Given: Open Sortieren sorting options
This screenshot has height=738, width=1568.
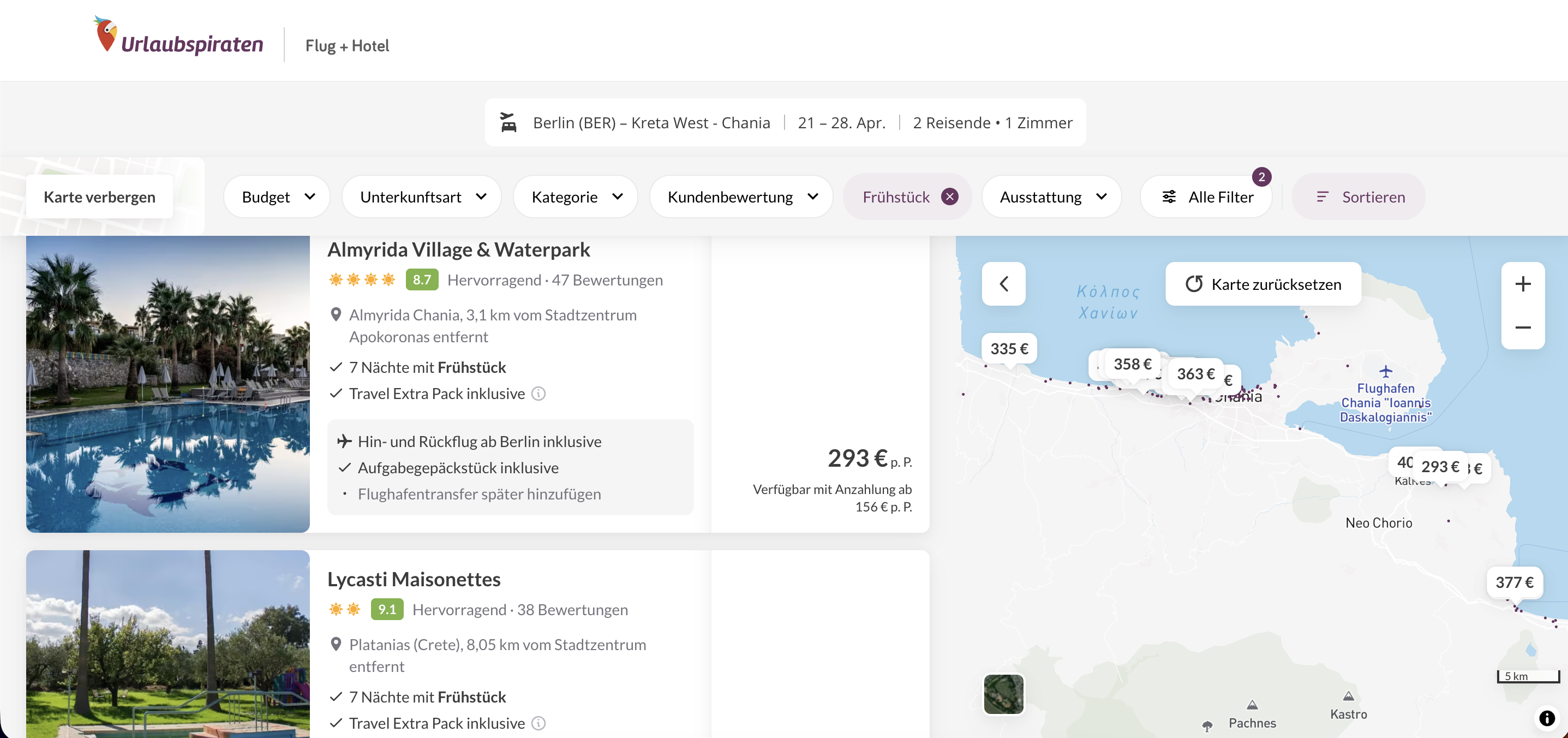Looking at the screenshot, I should click(x=1359, y=197).
